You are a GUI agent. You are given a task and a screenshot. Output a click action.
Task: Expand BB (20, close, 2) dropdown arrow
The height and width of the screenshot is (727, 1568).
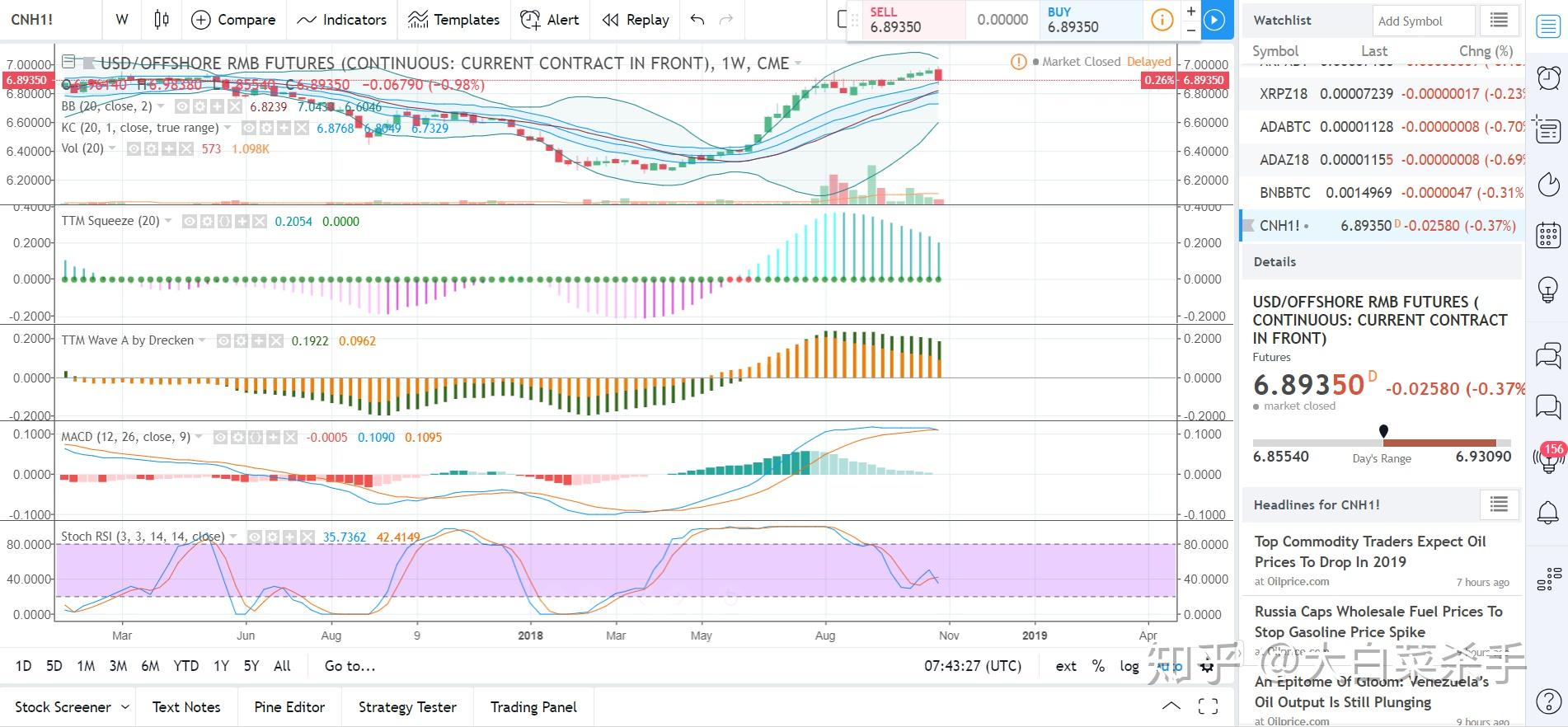point(161,106)
